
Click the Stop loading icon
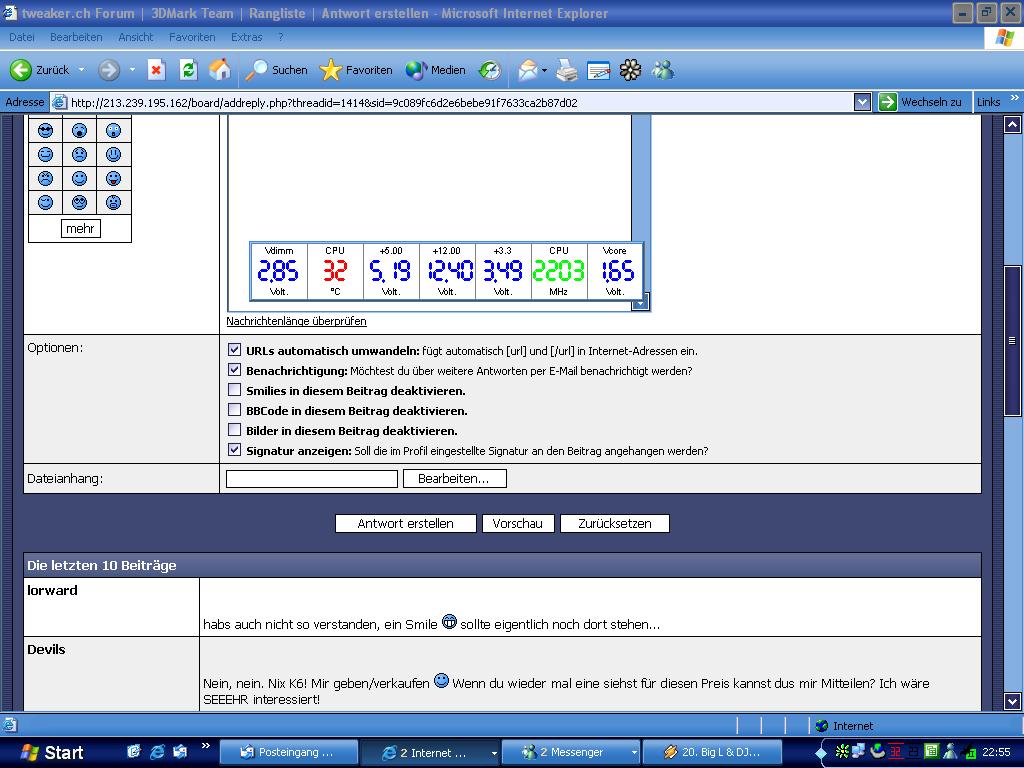(x=156, y=70)
